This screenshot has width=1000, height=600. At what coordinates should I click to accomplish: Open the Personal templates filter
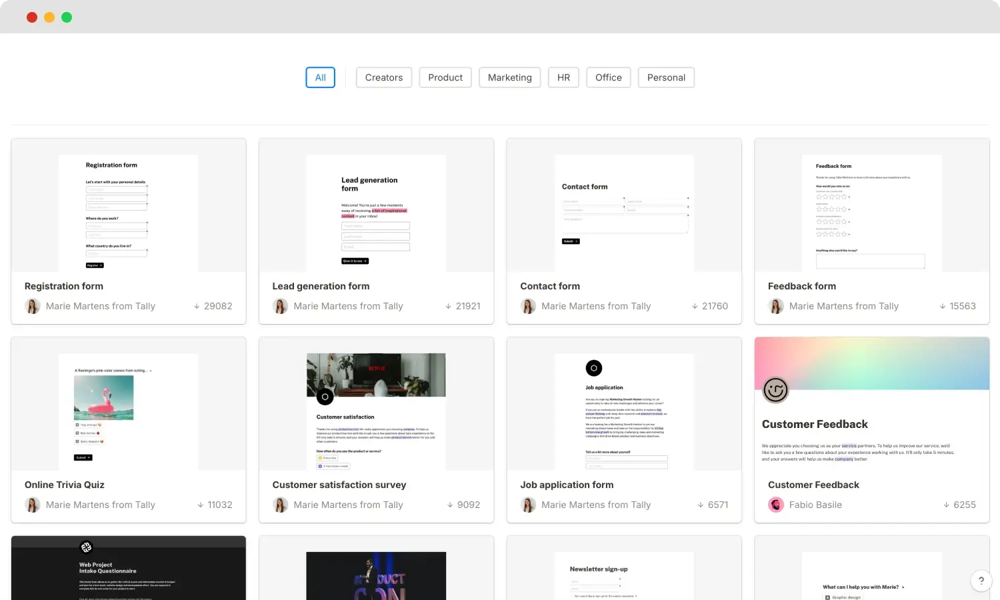tap(666, 78)
